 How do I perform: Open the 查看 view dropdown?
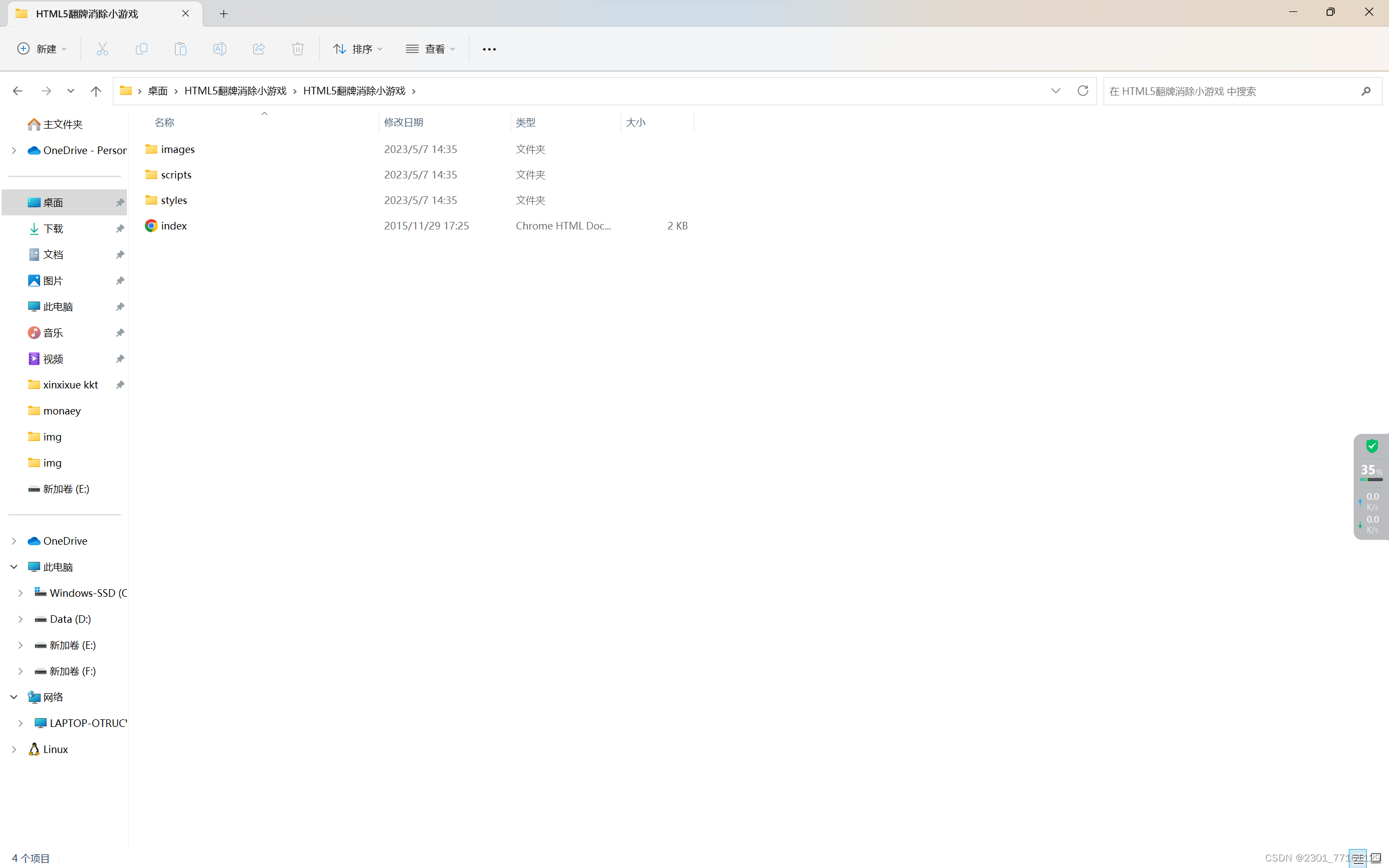430,49
